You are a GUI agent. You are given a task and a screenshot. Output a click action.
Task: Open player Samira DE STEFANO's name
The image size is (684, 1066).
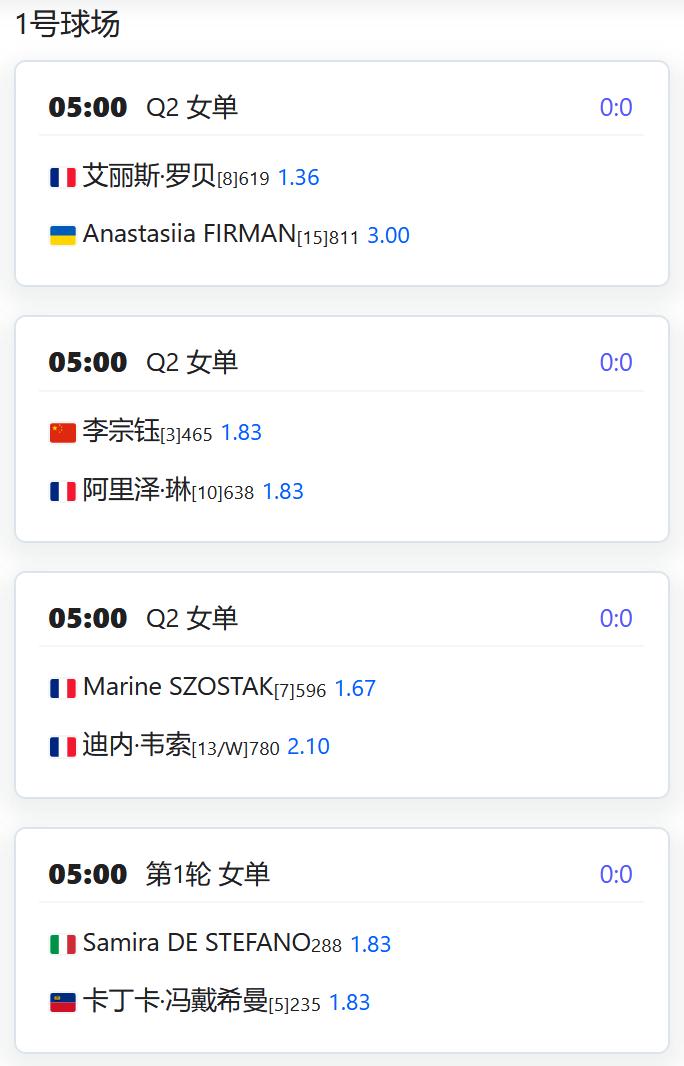pyautogui.click(x=196, y=942)
